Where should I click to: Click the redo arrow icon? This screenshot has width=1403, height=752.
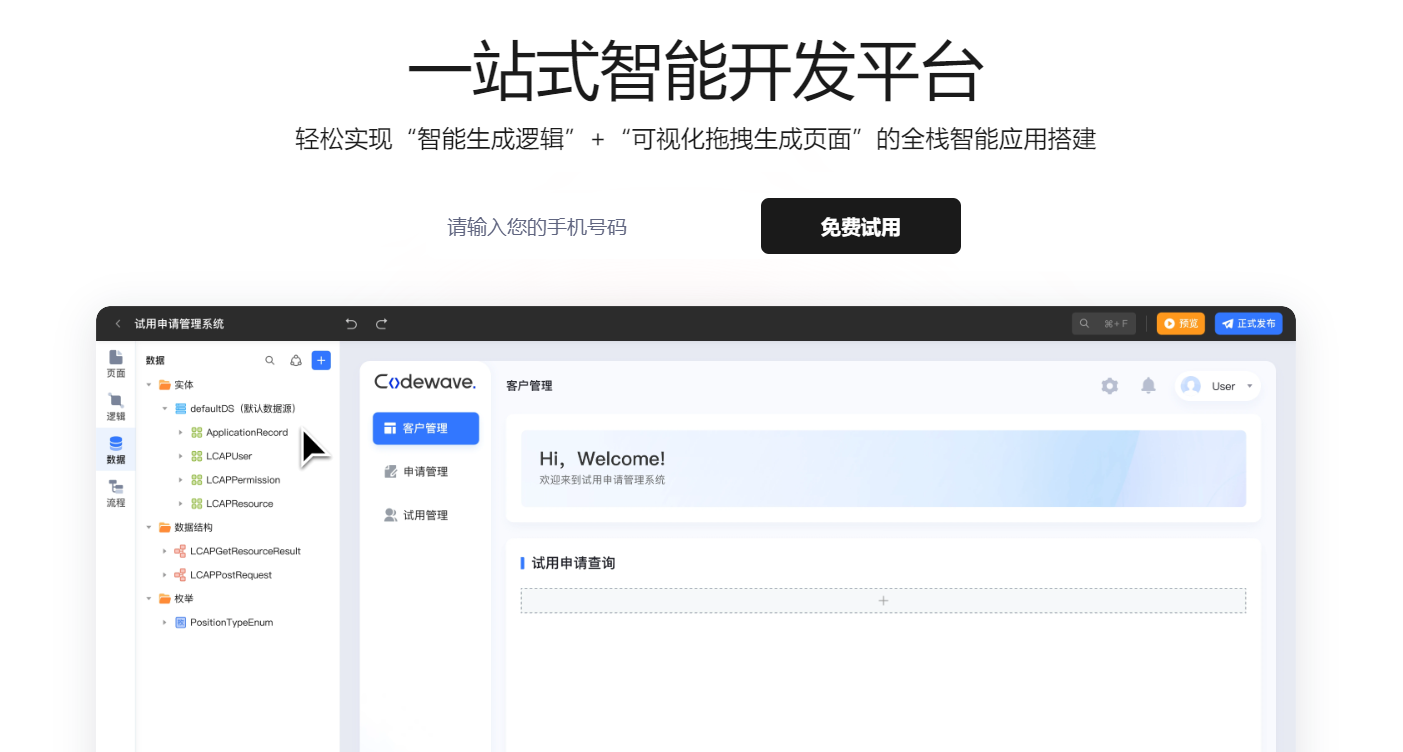[381, 324]
